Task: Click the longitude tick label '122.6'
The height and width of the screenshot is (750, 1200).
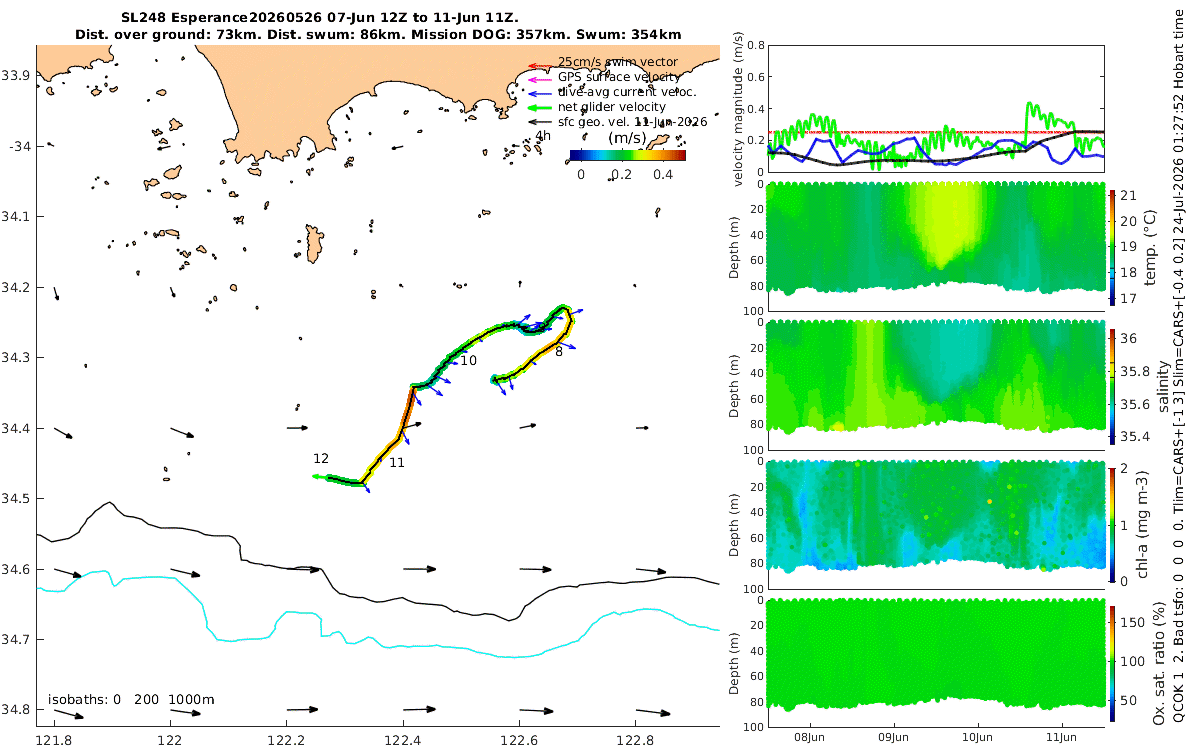Action: pyautogui.click(x=519, y=741)
